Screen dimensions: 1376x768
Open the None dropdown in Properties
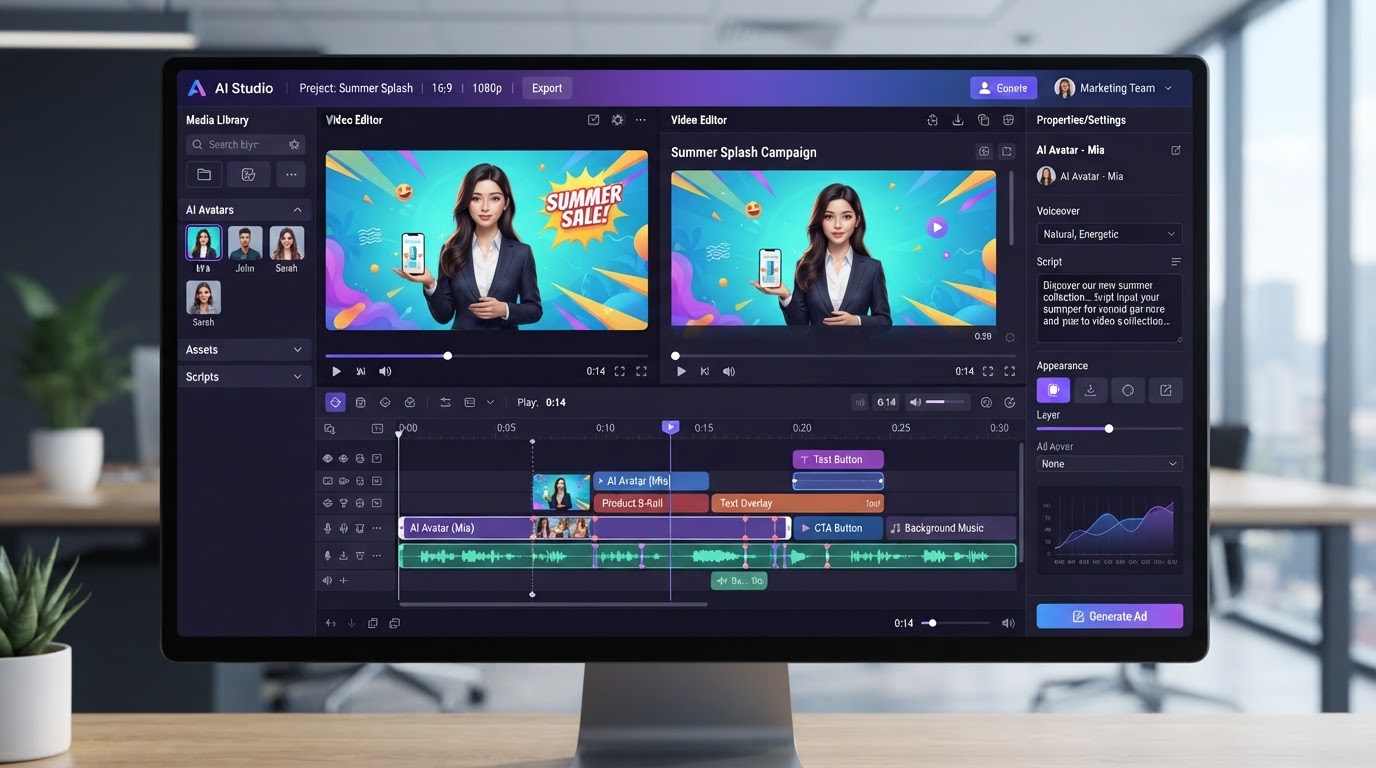(1109, 464)
